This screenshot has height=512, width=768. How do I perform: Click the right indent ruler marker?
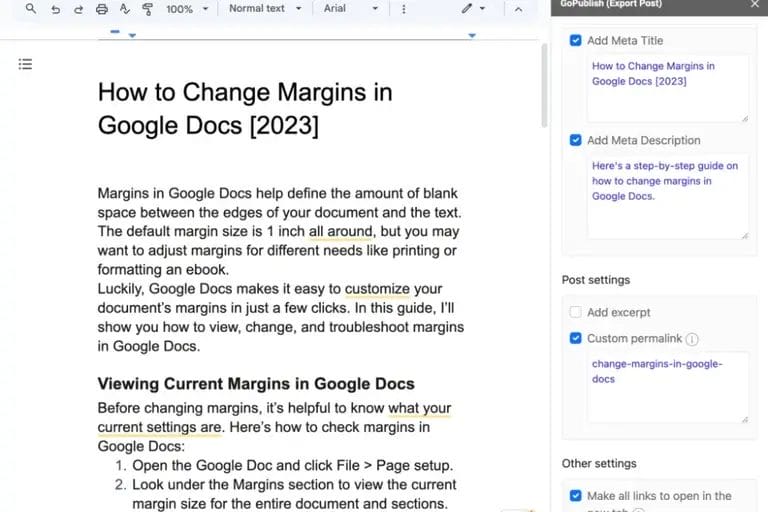(x=472, y=36)
